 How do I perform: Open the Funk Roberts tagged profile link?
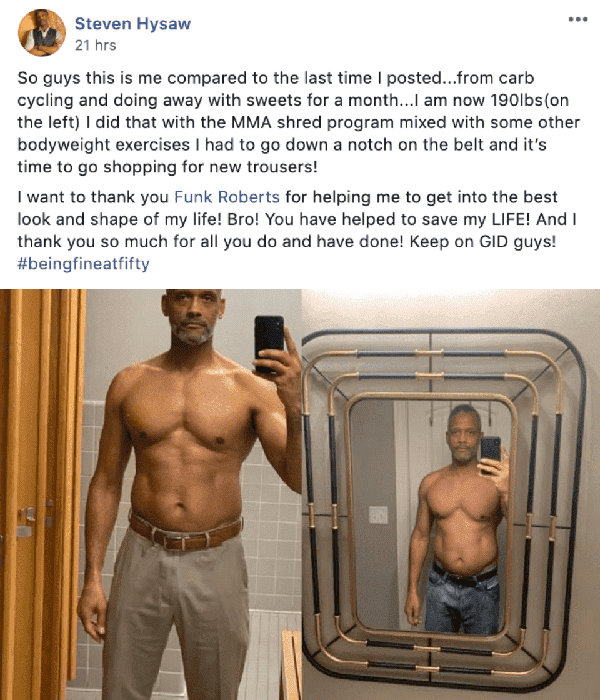pyautogui.click(x=227, y=197)
